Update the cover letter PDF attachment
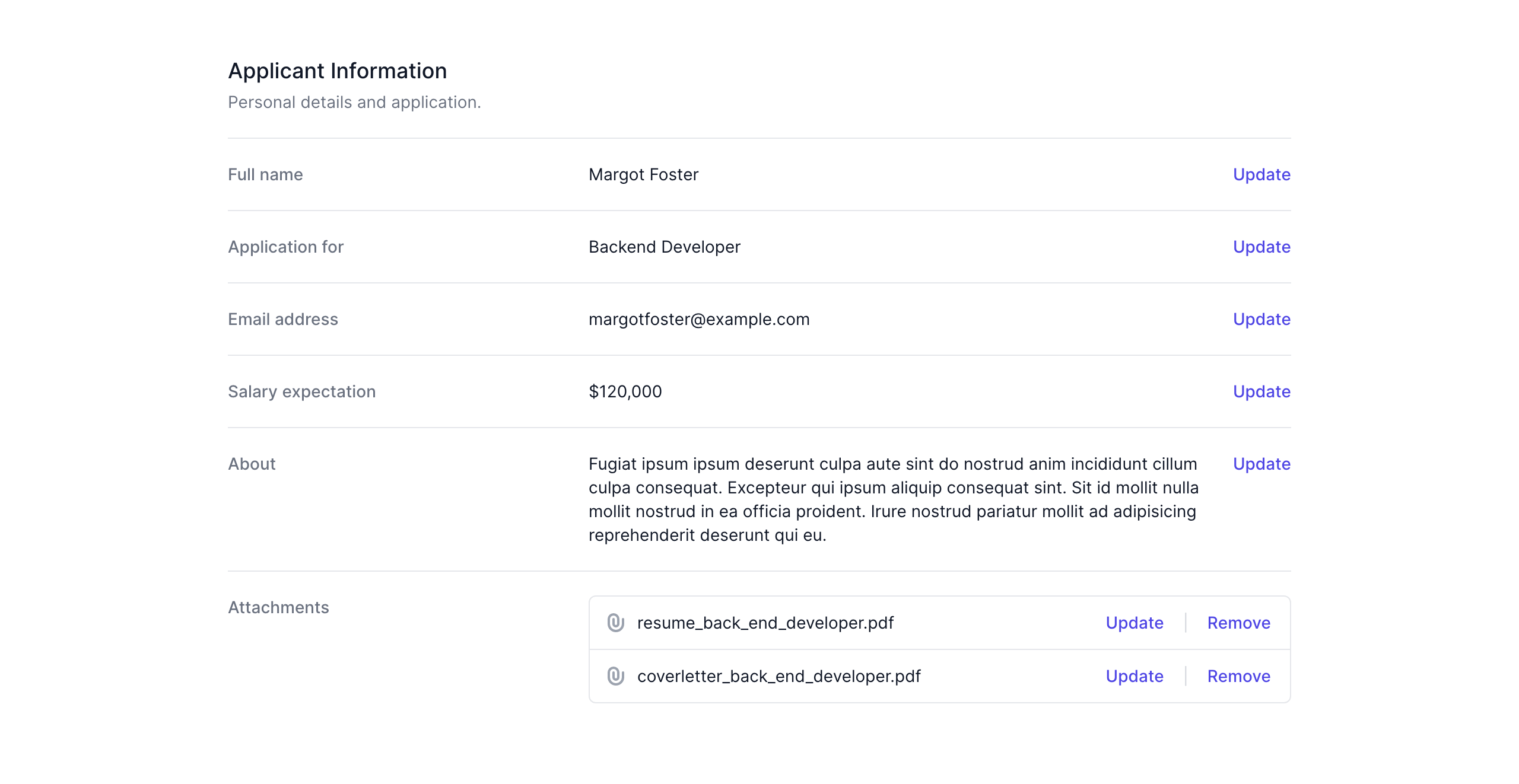 (1134, 676)
